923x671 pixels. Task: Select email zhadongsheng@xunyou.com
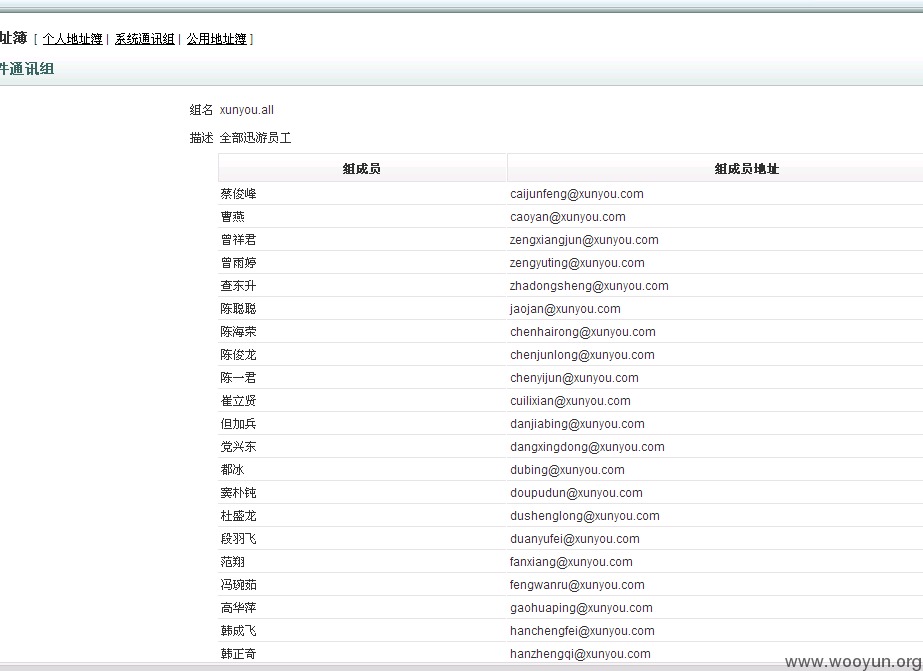pyautogui.click(x=589, y=286)
